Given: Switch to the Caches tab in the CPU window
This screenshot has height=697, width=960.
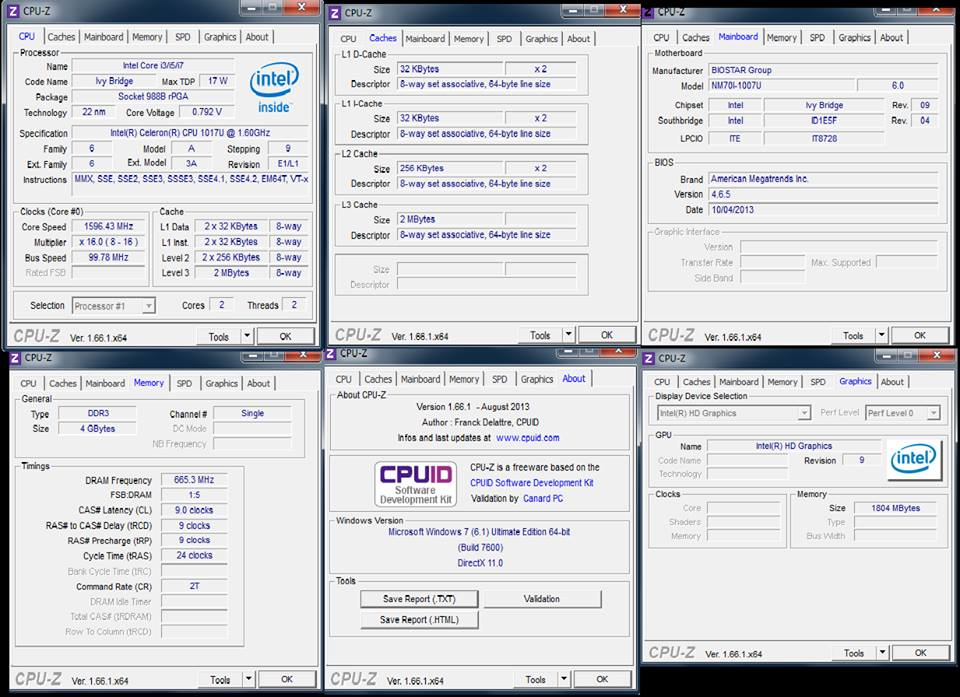Looking at the screenshot, I should tap(61, 37).
